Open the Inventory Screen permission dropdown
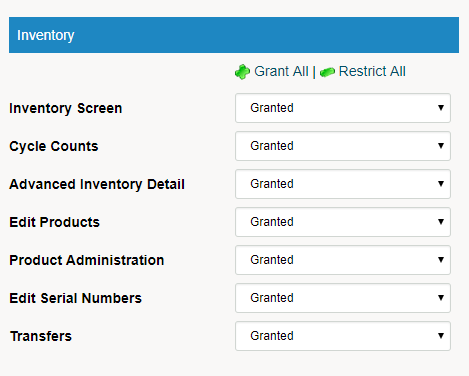Image resolution: width=469 pixels, height=376 pixels. 343,108
